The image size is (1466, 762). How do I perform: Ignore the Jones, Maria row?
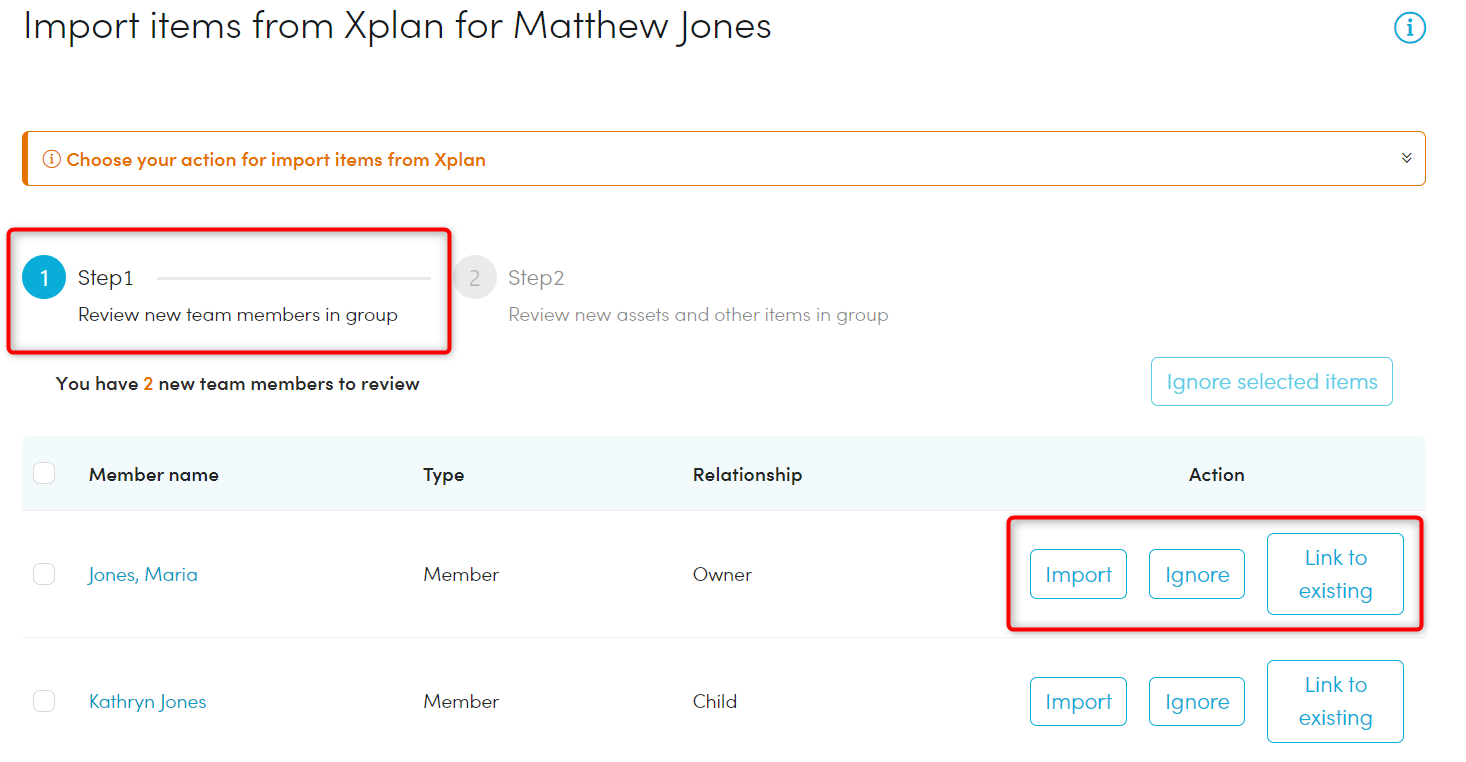click(1197, 574)
